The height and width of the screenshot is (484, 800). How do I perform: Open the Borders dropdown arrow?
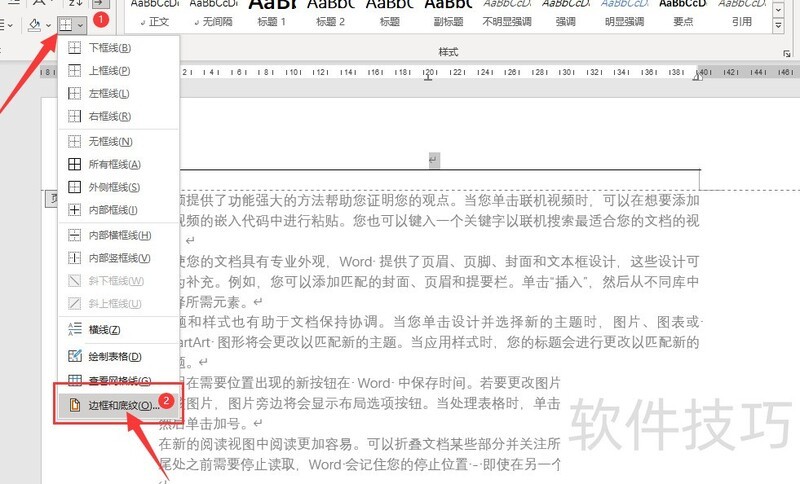pos(81,24)
